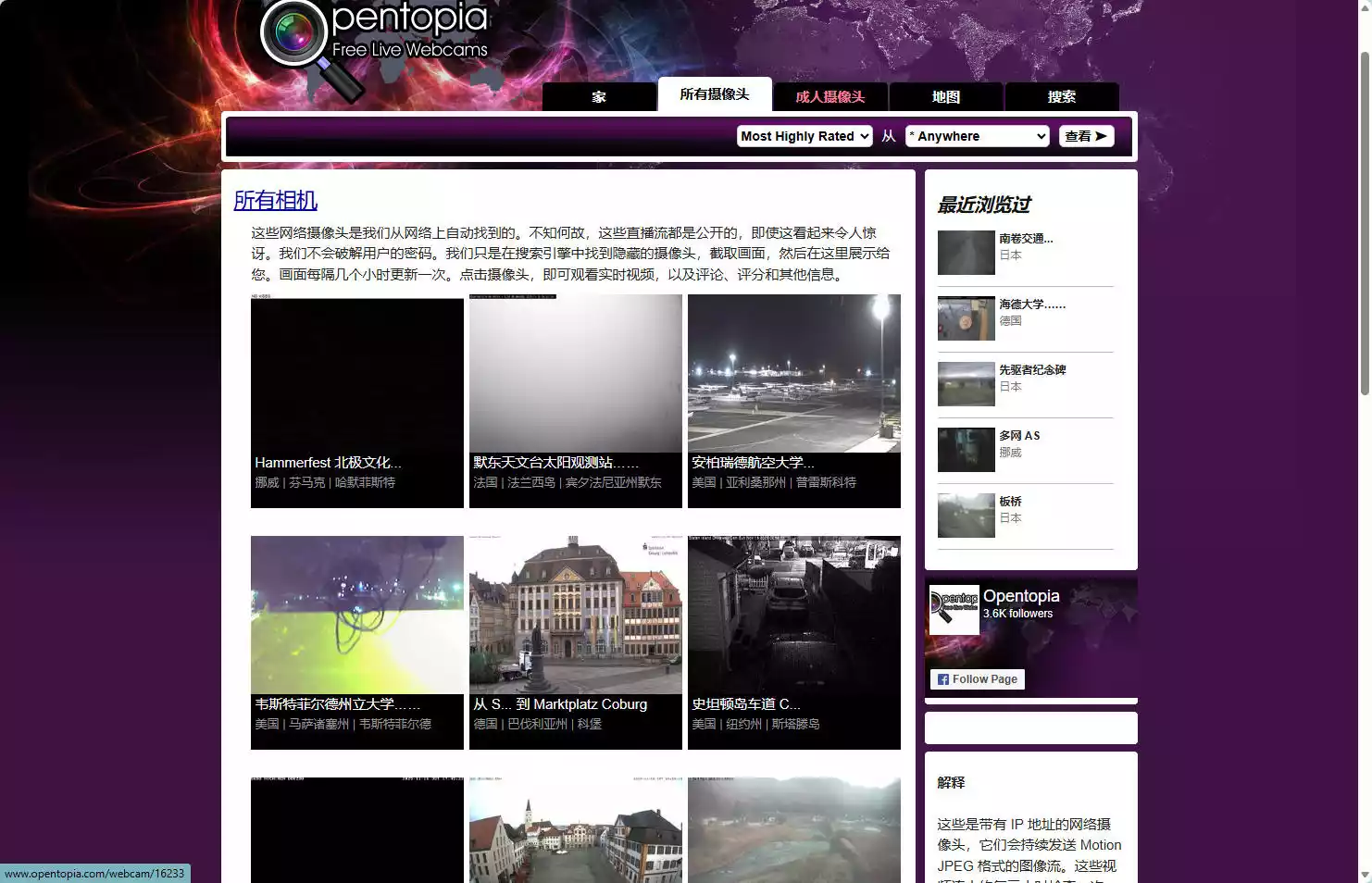Open the 成人摄像头 tab

830,97
